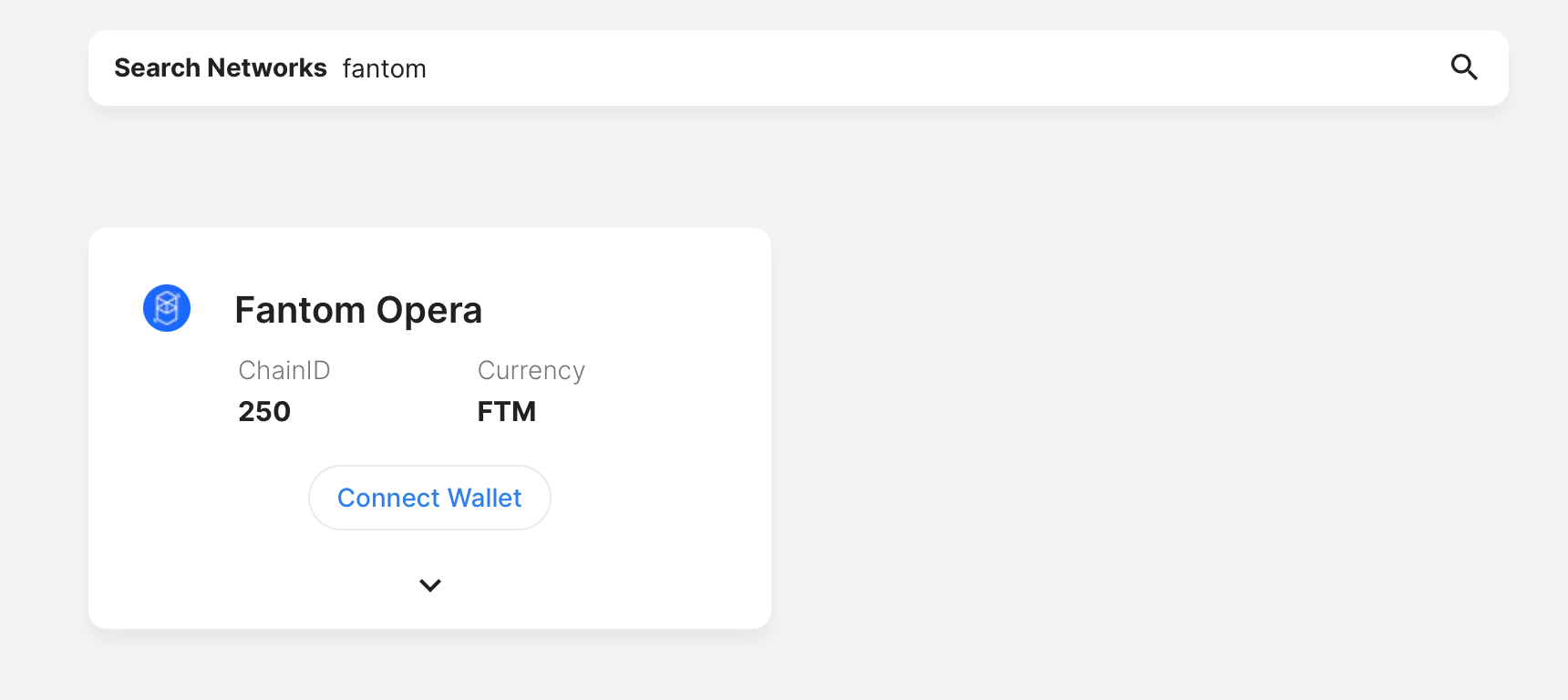Click the typed word "fantom" in search

coord(384,69)
